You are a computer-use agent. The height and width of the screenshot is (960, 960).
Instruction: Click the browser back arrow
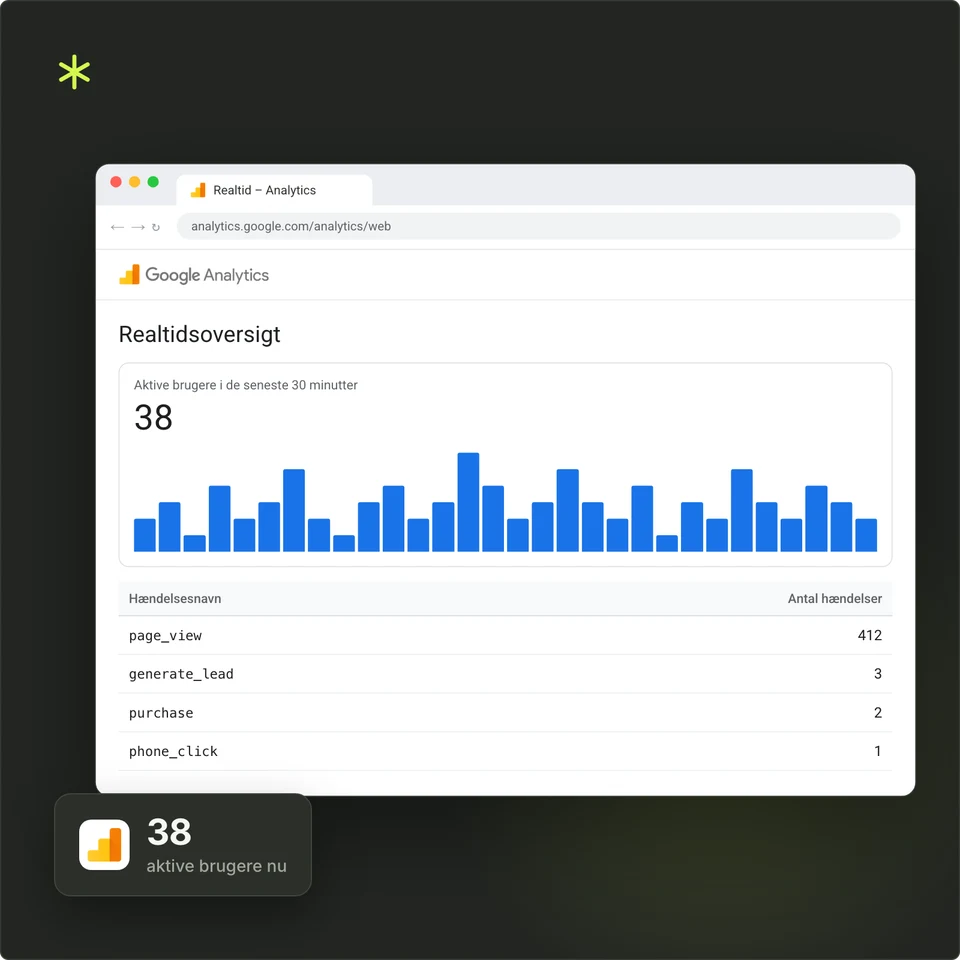pos(117,227)
